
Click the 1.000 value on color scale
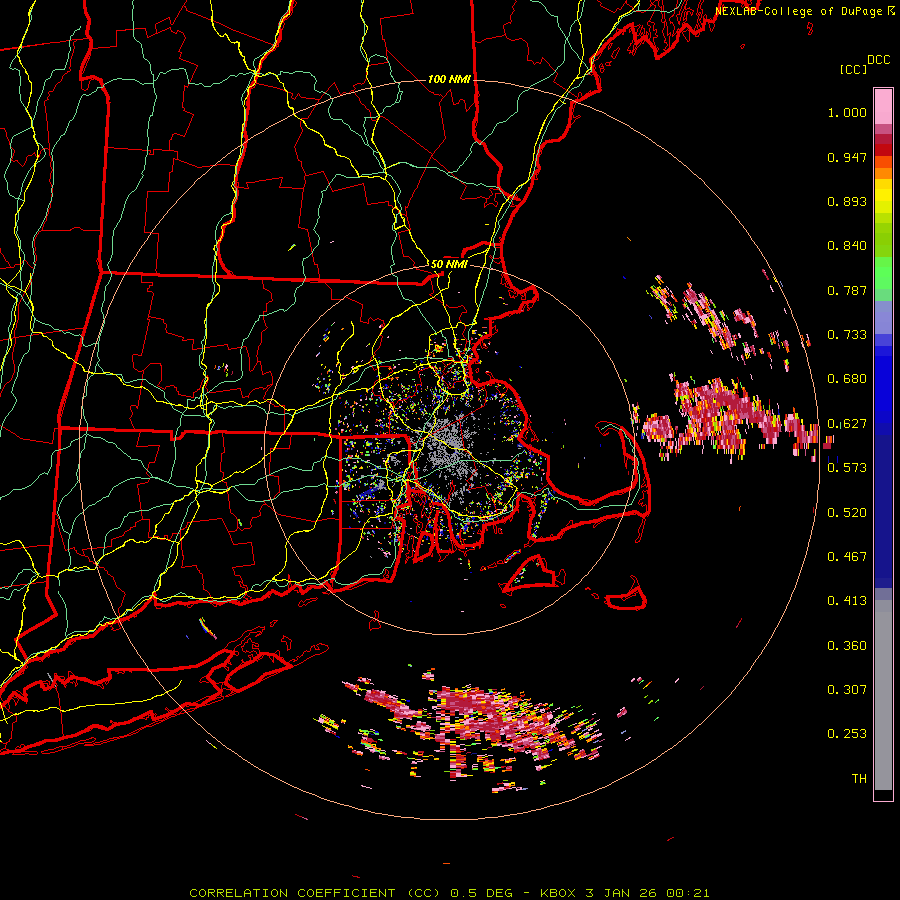[x=847, y=112]
